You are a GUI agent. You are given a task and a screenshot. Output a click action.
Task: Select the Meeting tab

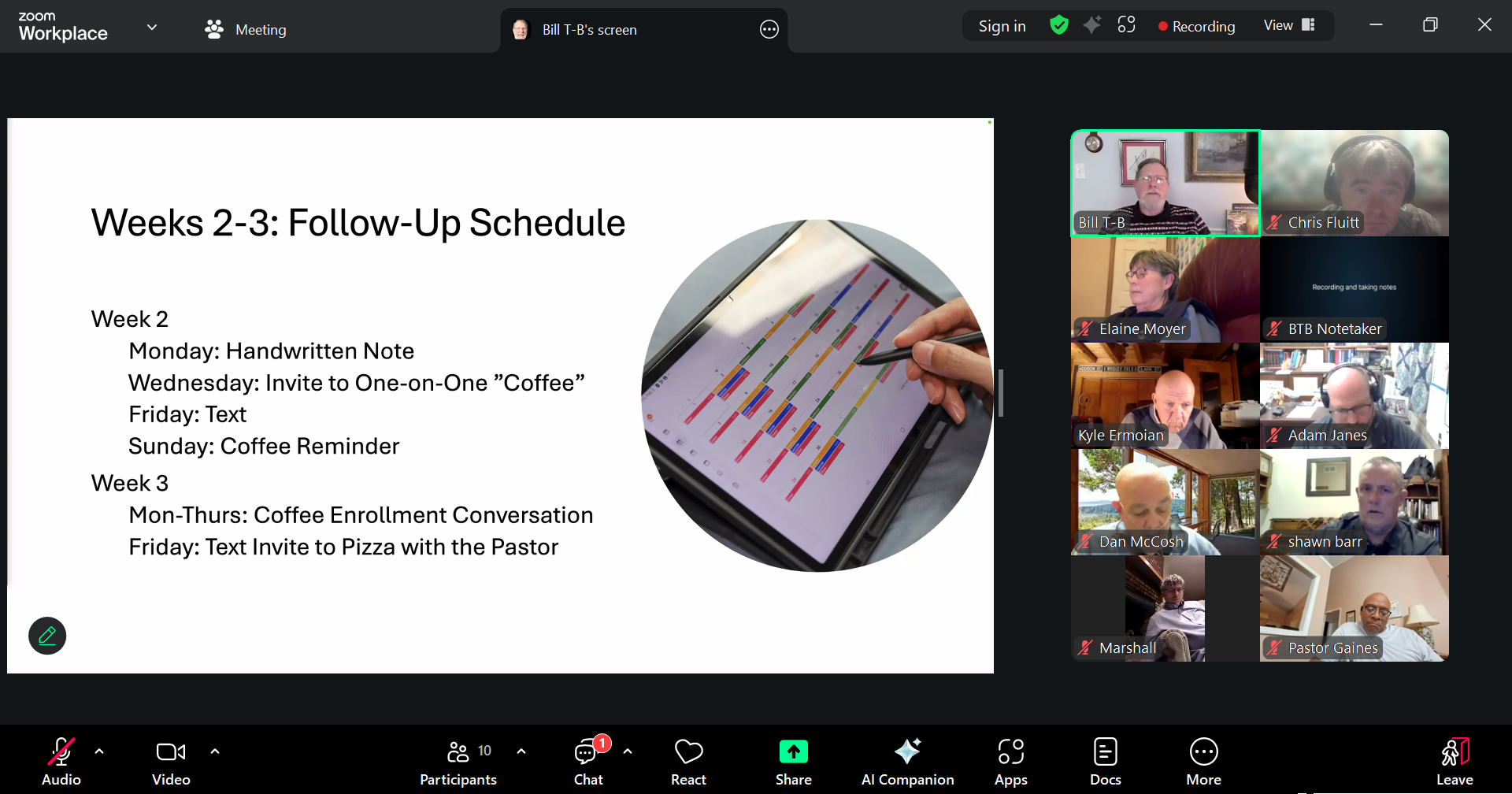[x=246, y=30]
